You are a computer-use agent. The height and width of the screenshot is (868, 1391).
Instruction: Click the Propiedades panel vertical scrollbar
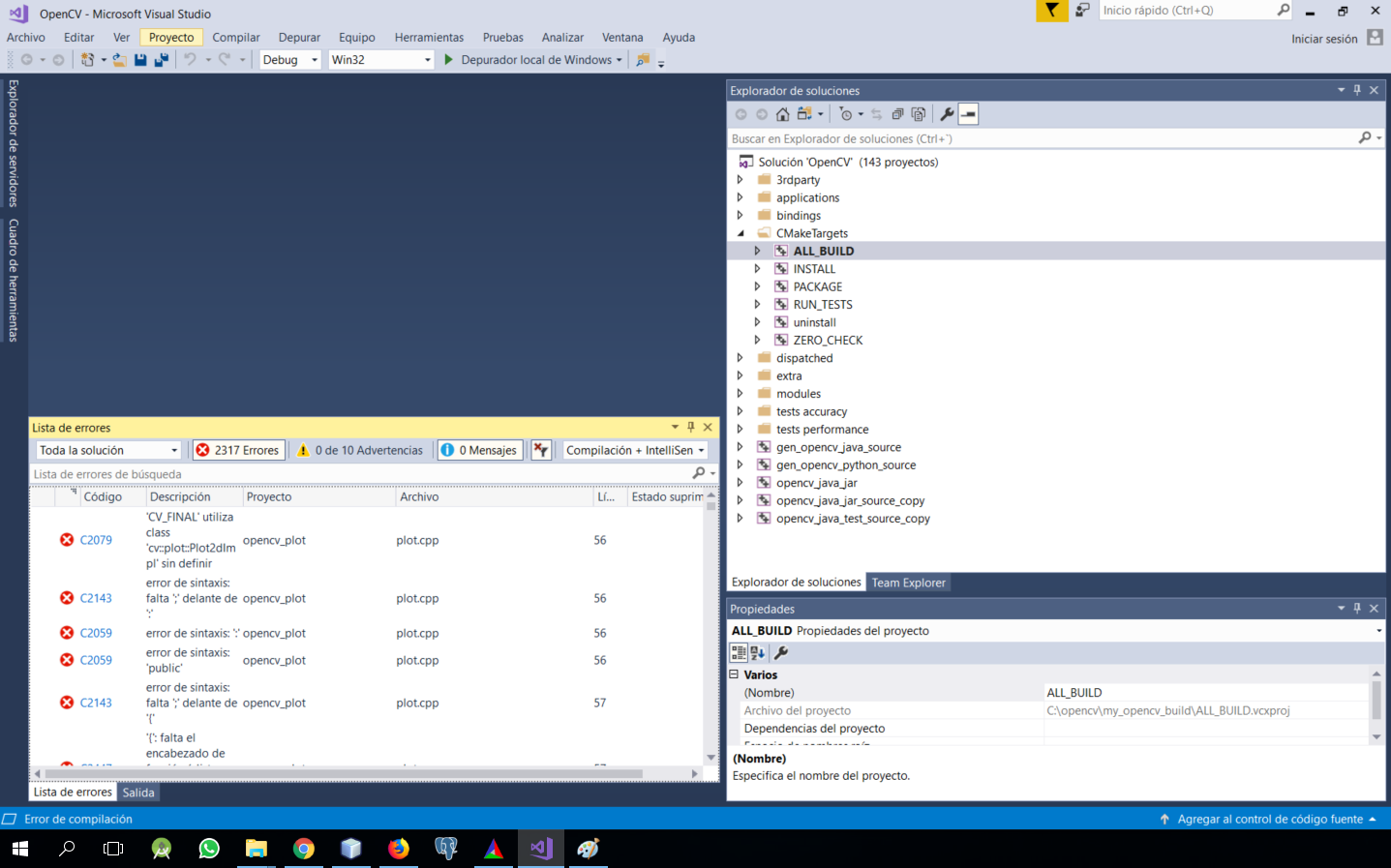1376,704
